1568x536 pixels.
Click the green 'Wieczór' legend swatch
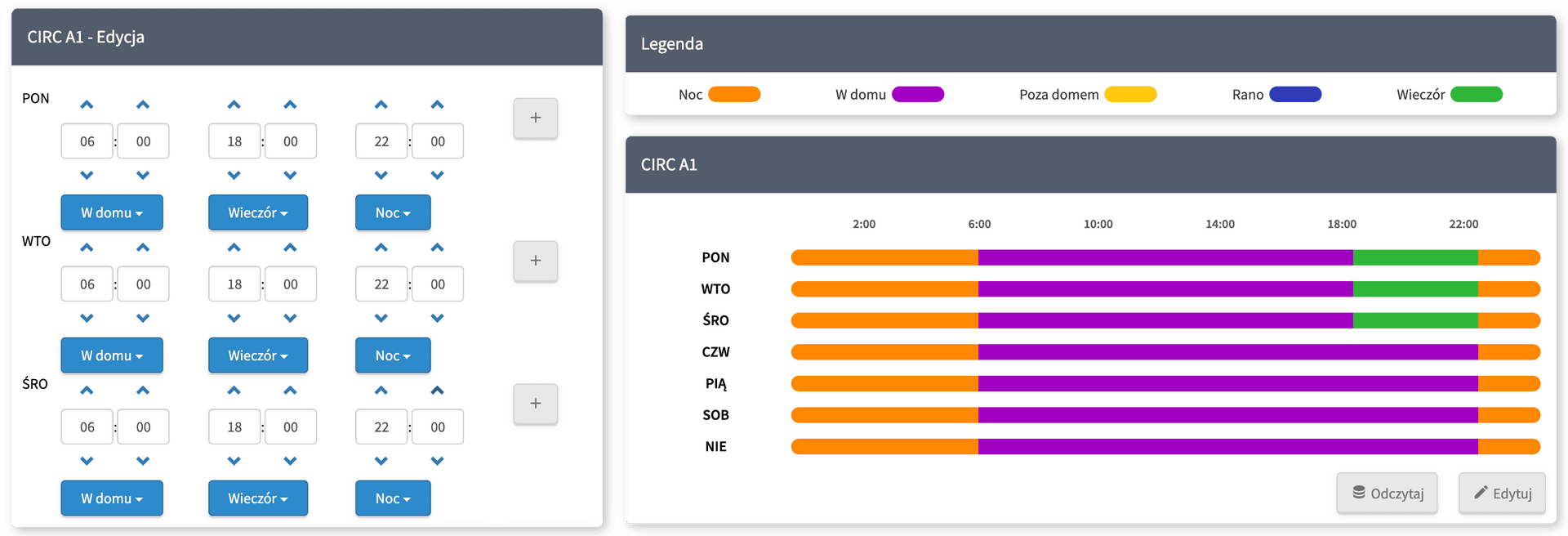click(x=1477, y=95)
